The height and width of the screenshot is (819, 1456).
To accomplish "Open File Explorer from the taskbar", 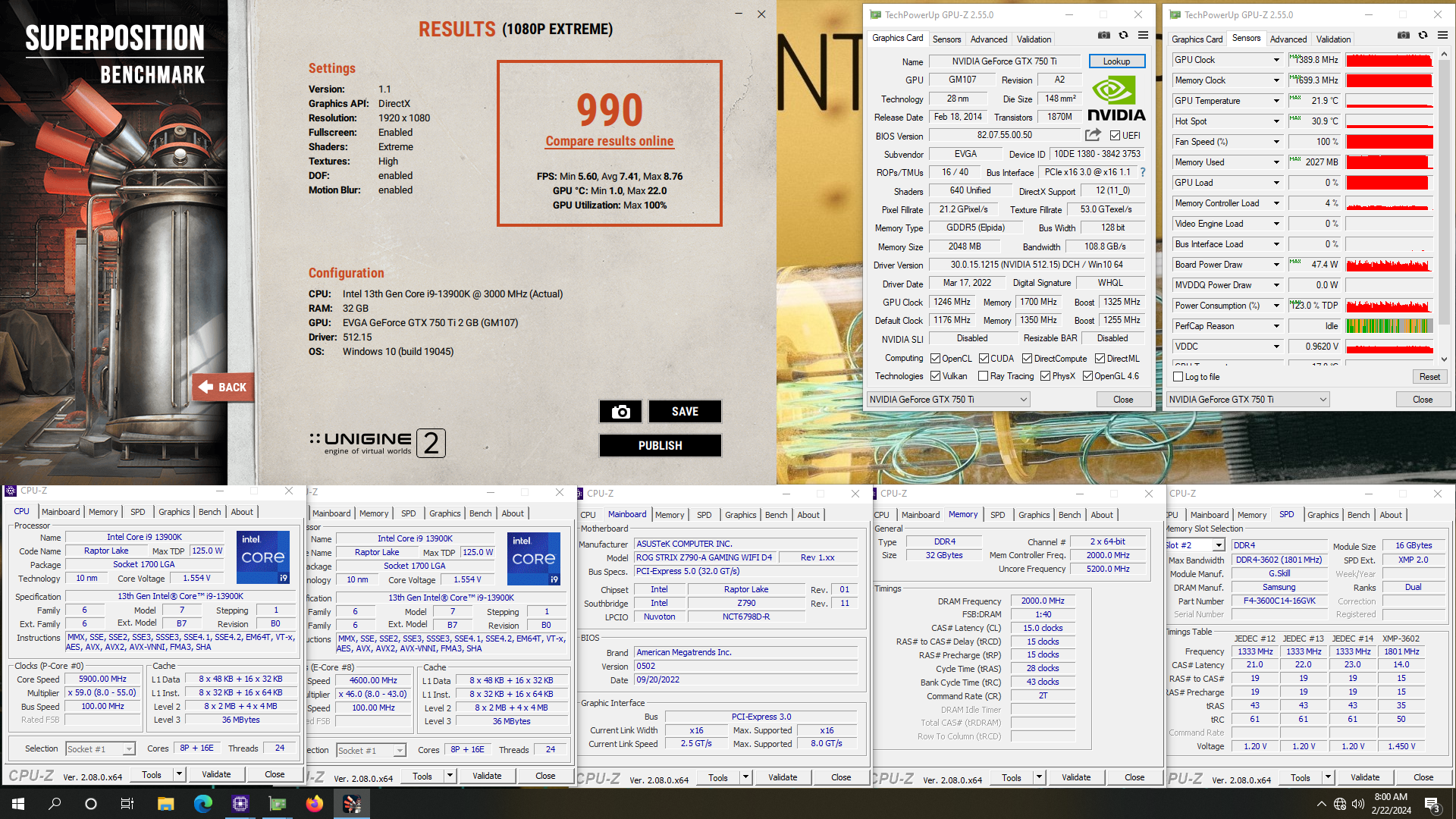I will point(165,804).
